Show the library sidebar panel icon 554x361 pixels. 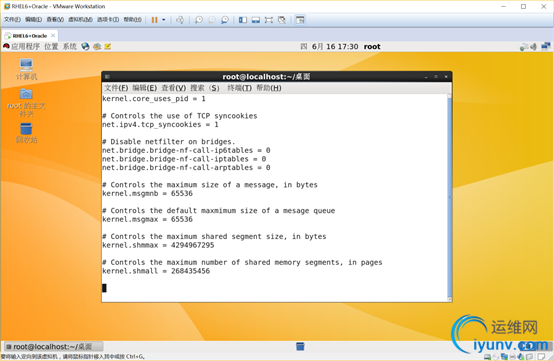pos(243,20)
